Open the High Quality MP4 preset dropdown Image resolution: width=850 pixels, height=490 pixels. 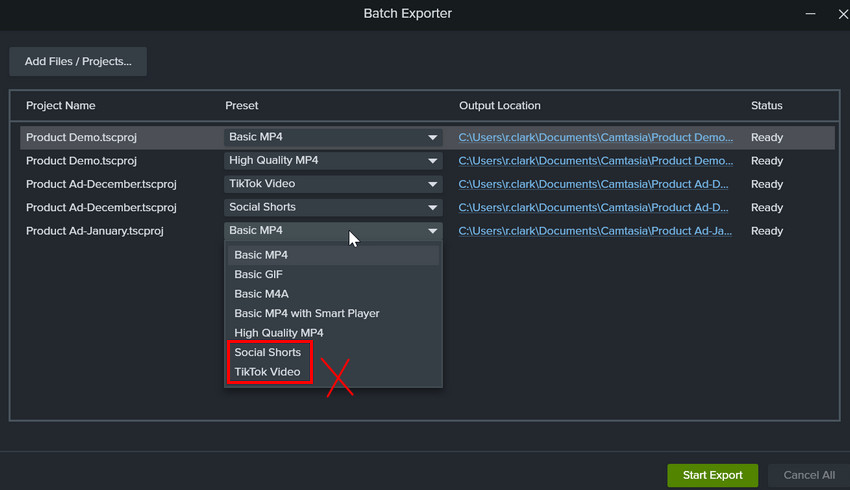[x=333, y=160]
